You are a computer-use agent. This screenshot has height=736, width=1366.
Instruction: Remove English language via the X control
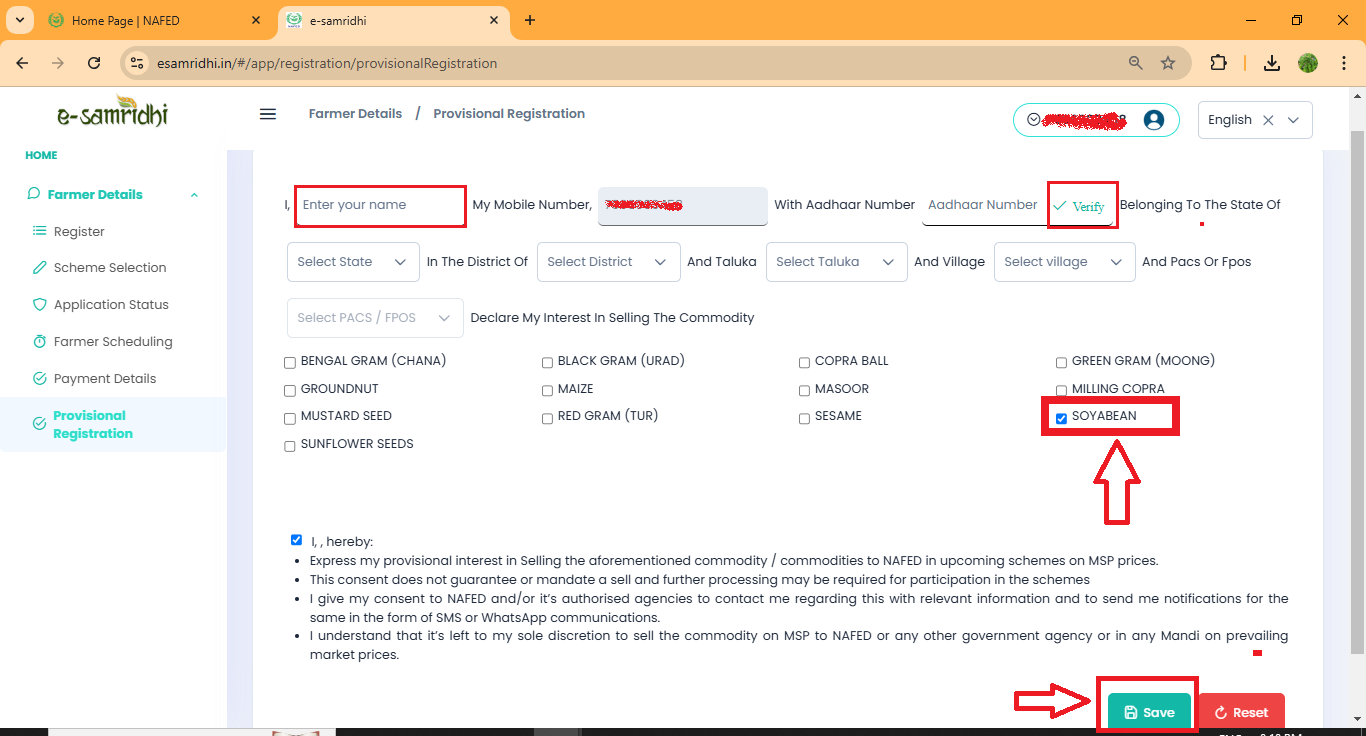[1267, 119]
